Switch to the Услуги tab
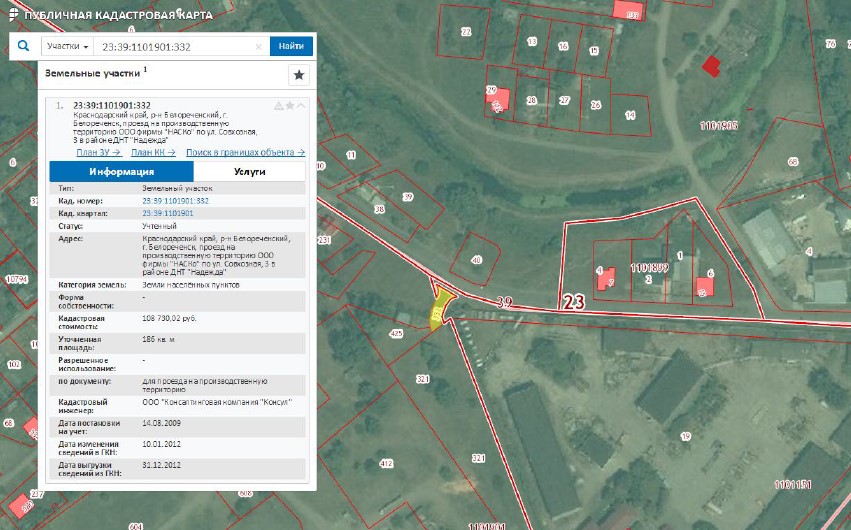 250,171
